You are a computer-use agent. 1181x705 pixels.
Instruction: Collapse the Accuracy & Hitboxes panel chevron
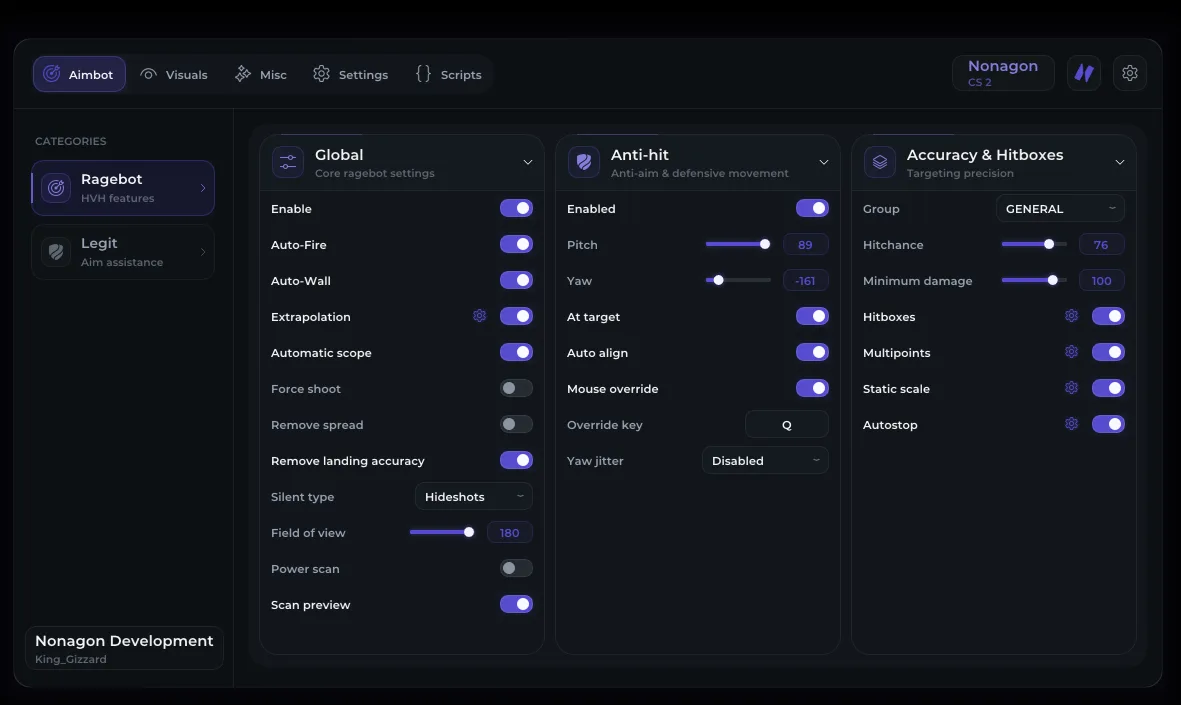[x=1120, y=162]
